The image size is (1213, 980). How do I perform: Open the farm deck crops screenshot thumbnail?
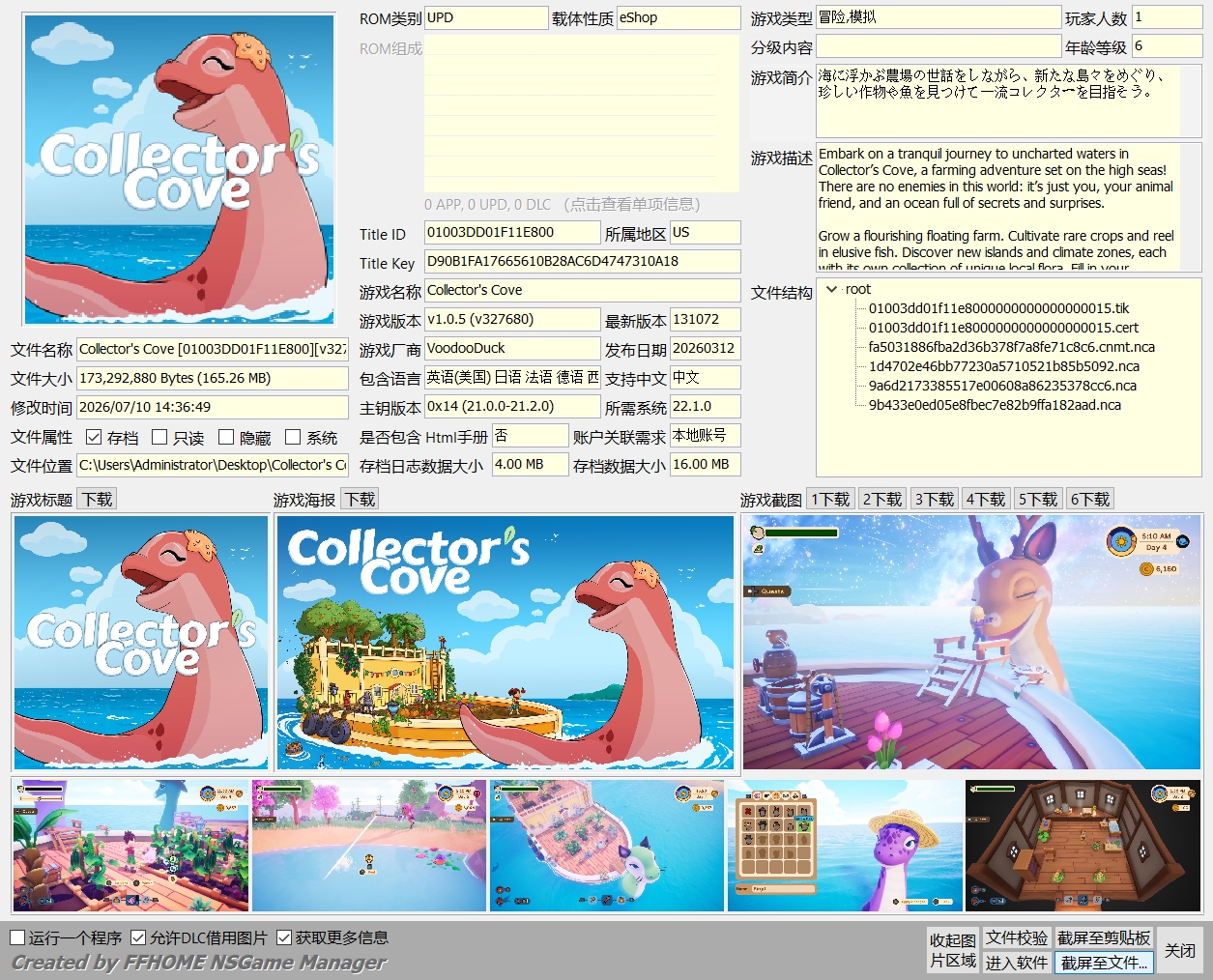click(x=130, y=846)
